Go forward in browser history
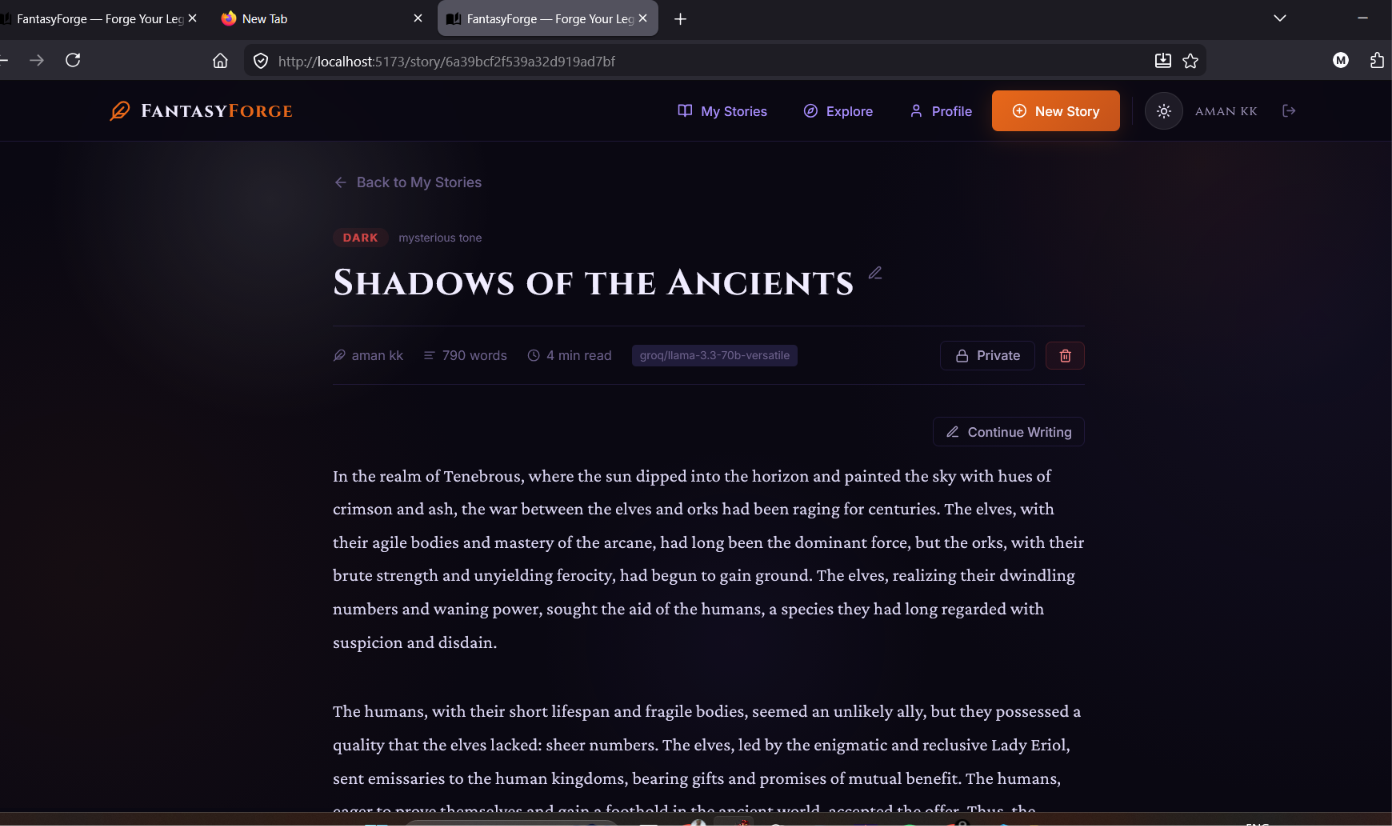 36,60
